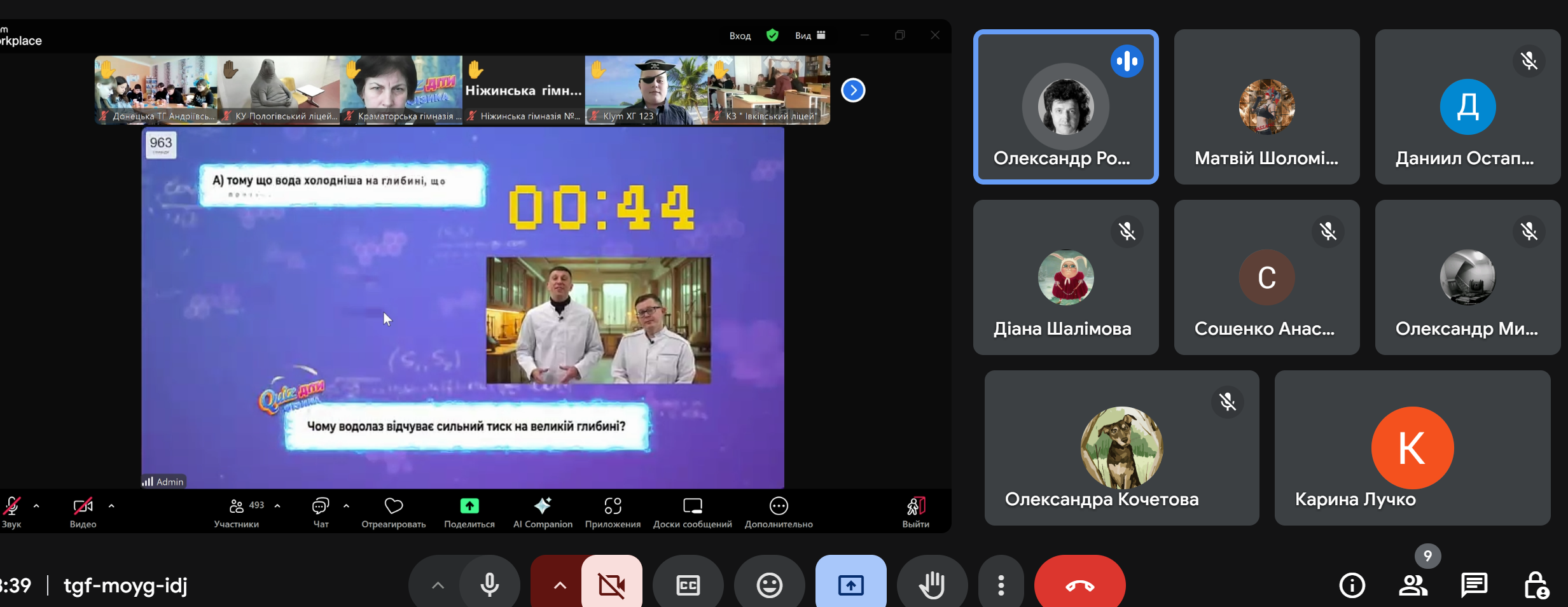This screenshot has width=1568, height=607.
Task: Select Діана Шалімова participant tile
Action: (x=1065, y=277)
